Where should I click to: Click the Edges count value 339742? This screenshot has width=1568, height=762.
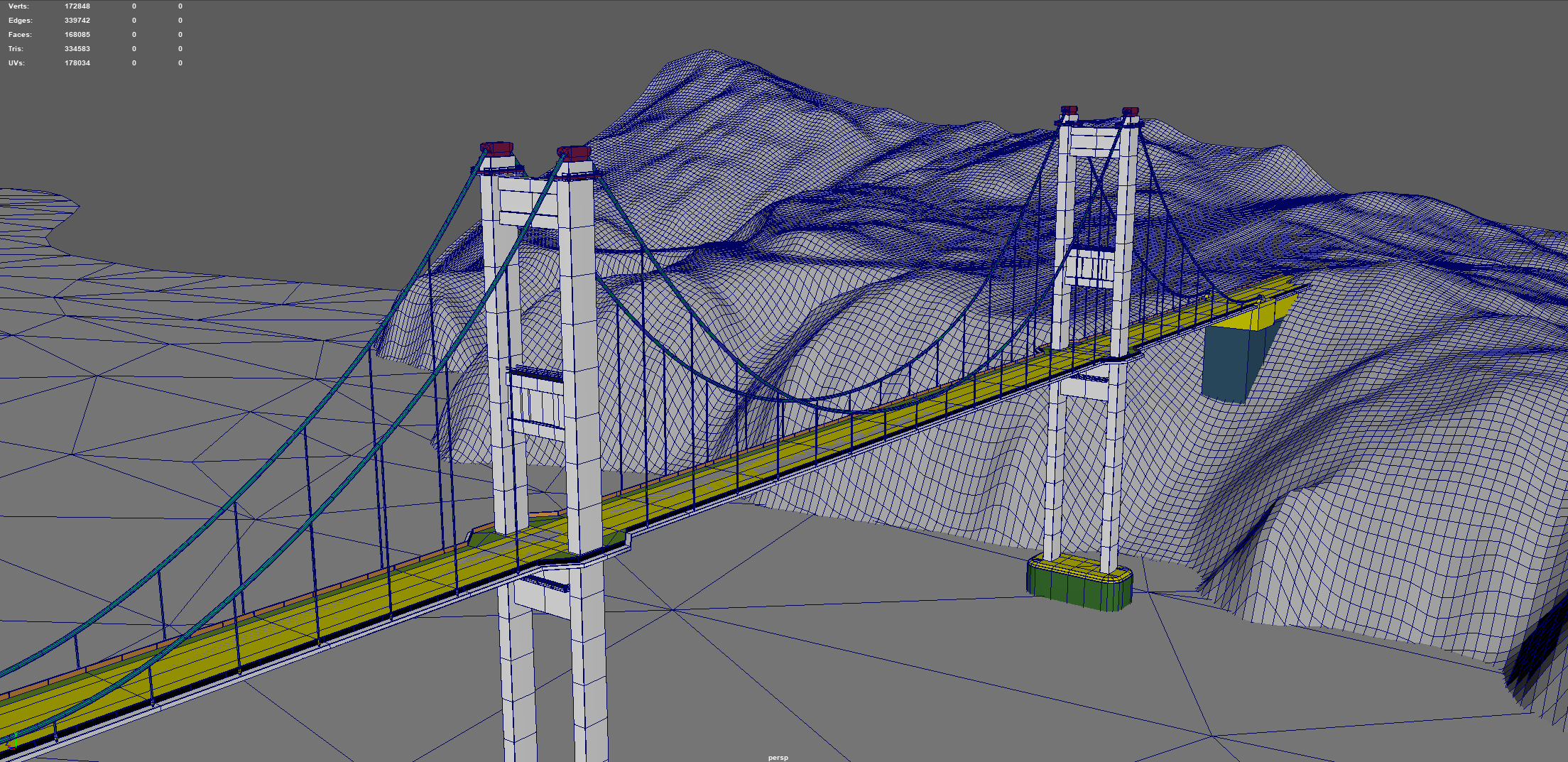click(x=77, y=21)
